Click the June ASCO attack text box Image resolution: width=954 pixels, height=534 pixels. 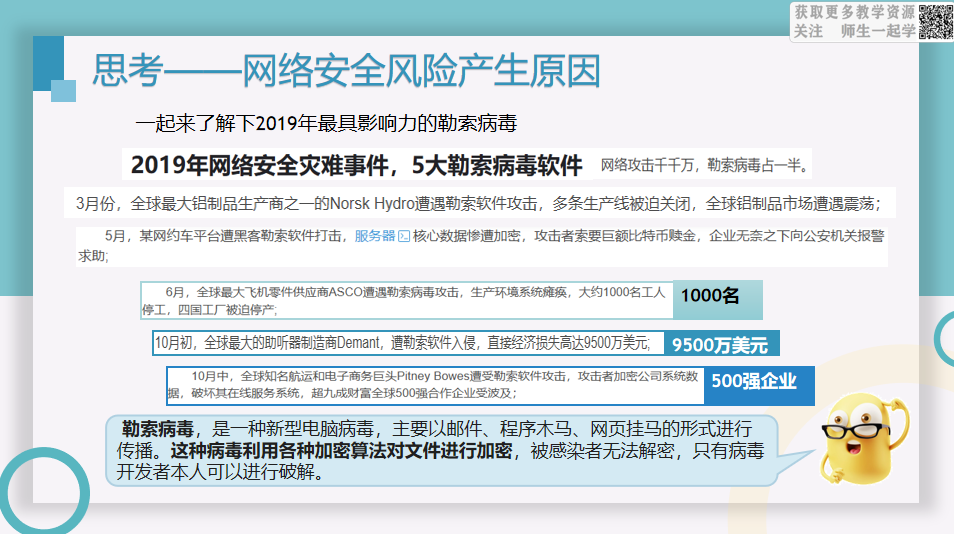408,300
